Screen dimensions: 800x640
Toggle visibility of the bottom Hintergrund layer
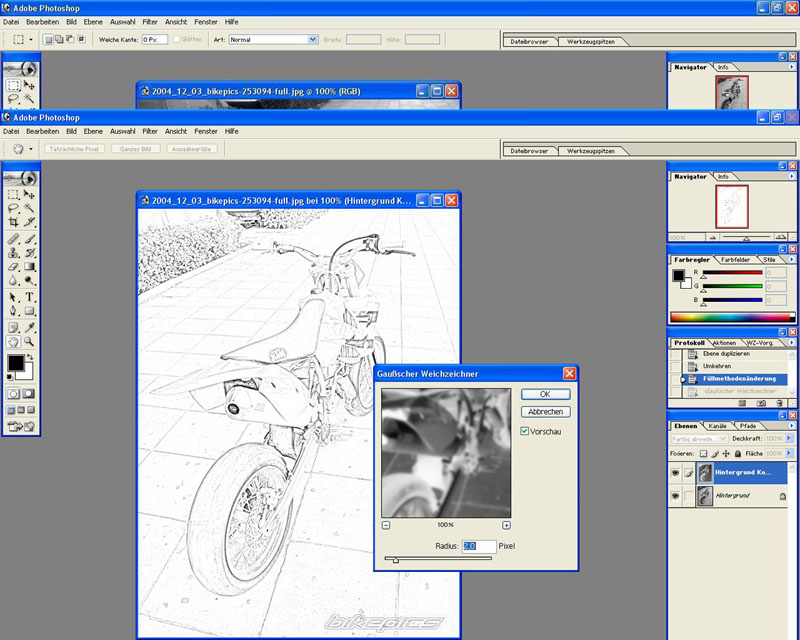(x=676, y=496)
